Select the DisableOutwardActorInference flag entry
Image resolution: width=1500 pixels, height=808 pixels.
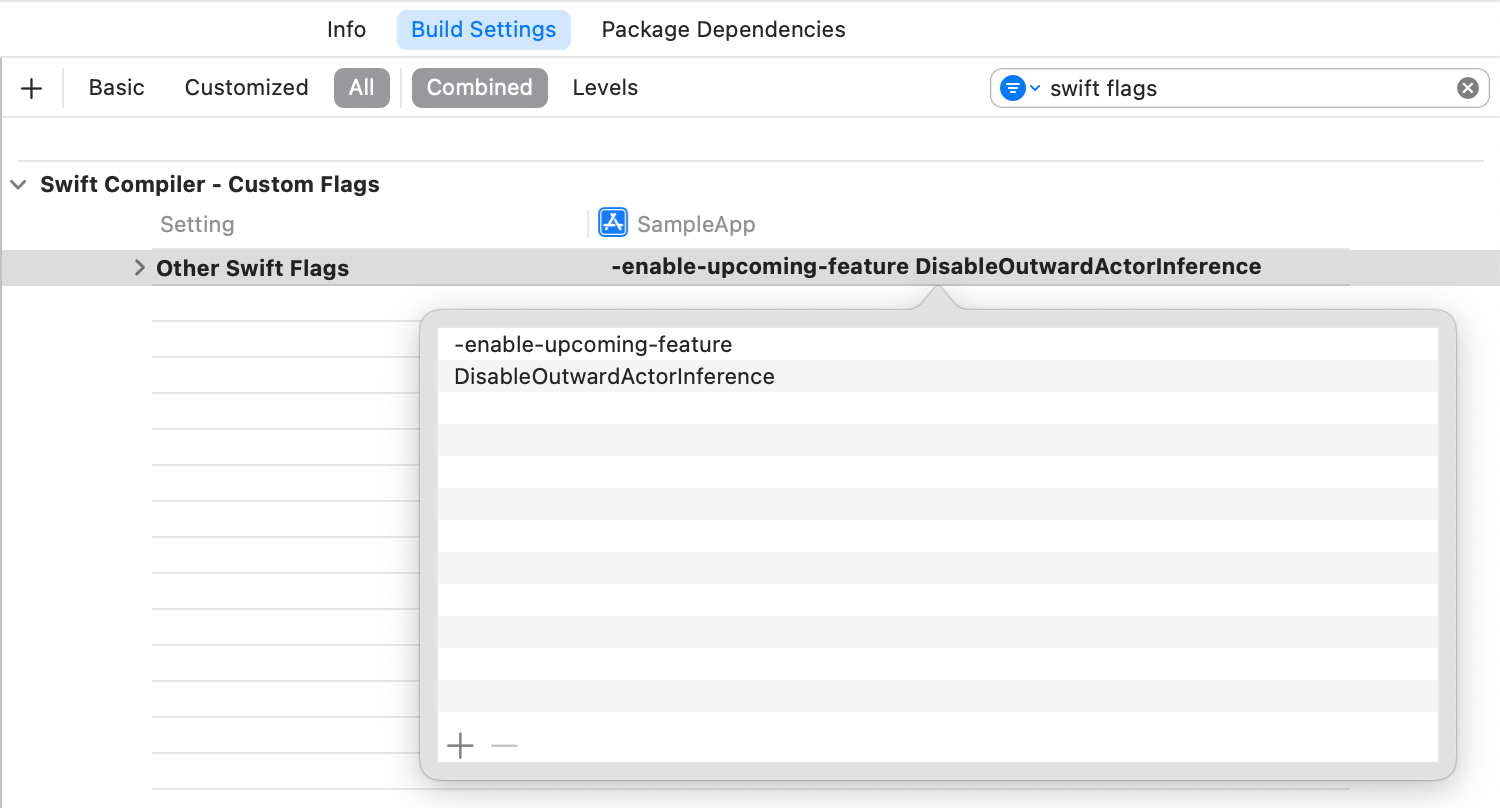point(614,376)
